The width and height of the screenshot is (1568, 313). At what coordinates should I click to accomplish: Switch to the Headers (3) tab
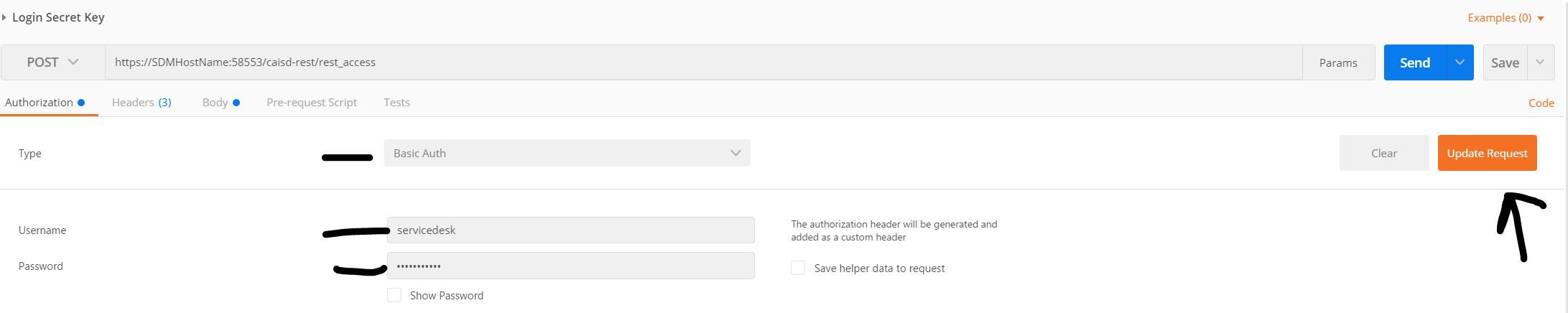[x=142, y=103]
